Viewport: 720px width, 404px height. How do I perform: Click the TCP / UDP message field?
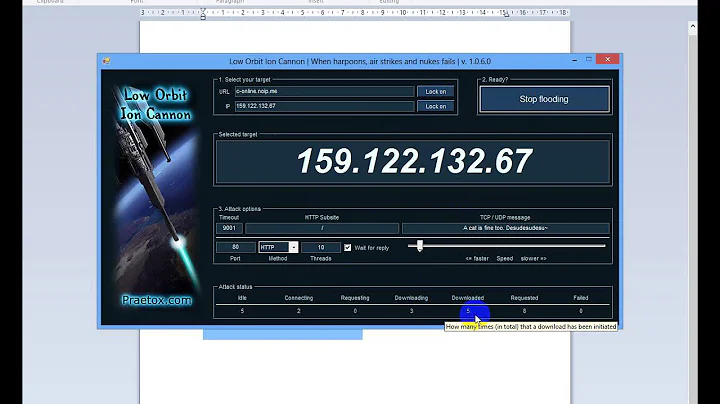pos(506,228)
